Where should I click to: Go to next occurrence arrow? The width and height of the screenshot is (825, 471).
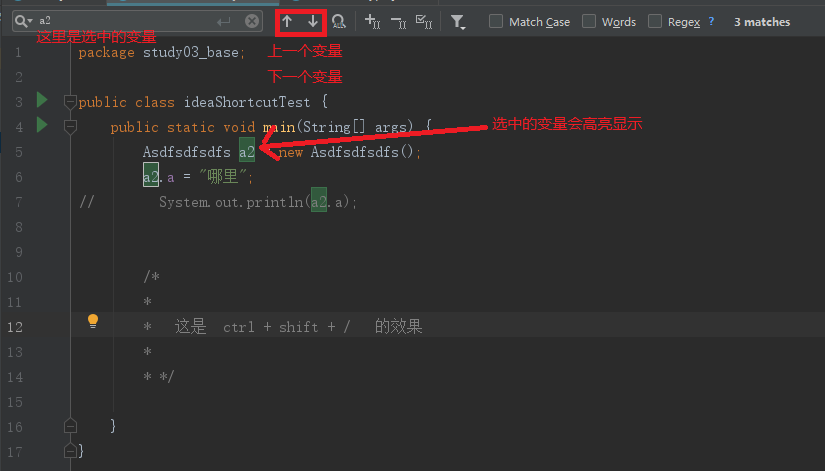point(313,22)
